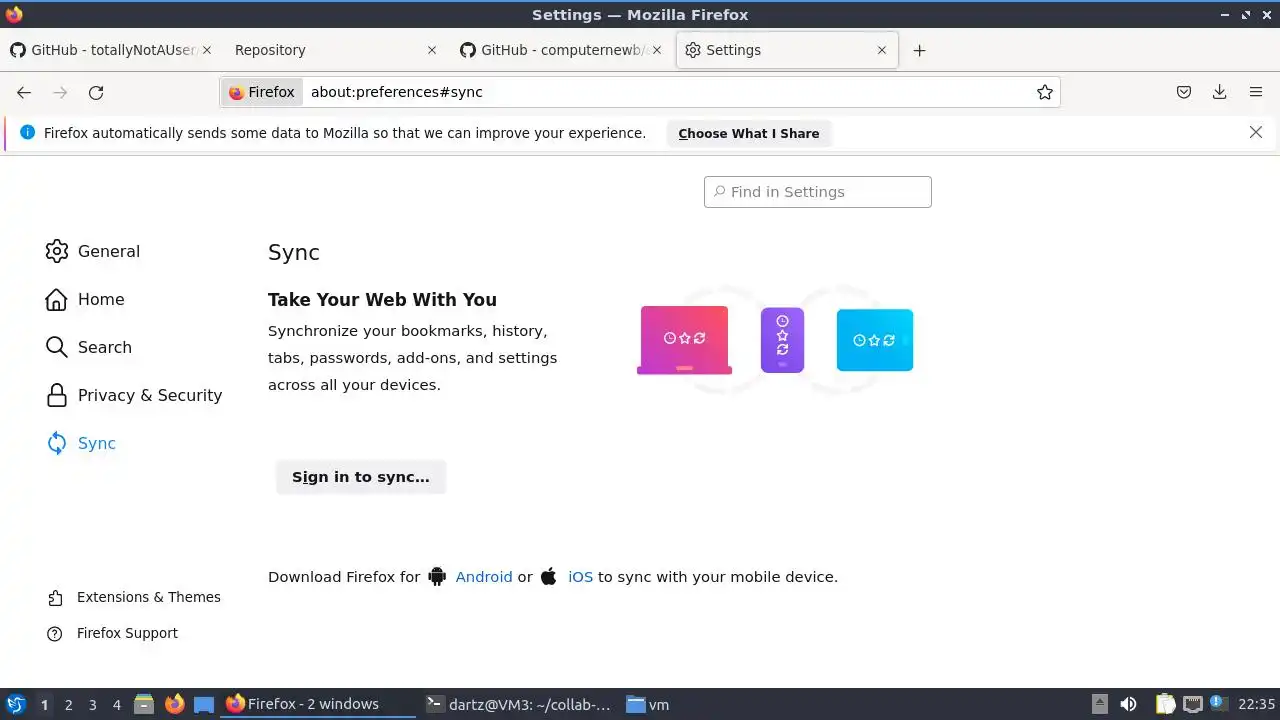Launch the file manager taskbar icon
The image size is (1280, 720).
click(144, 704)
